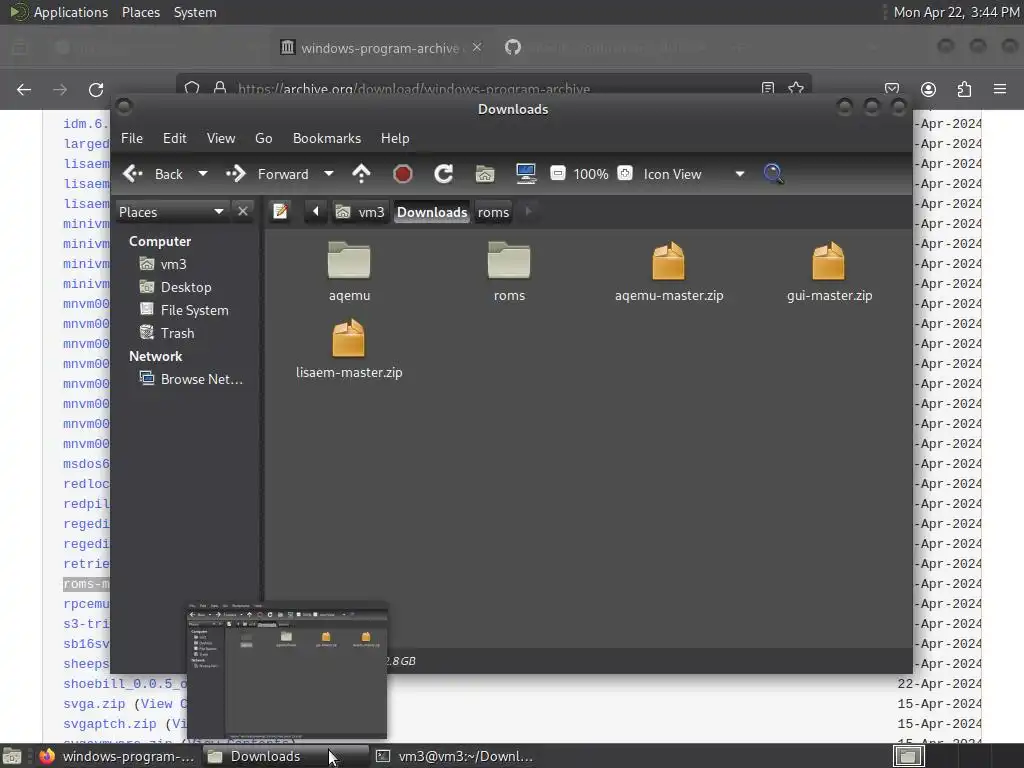
Task: Click the browser back arrow
Action: pos(24,89)
